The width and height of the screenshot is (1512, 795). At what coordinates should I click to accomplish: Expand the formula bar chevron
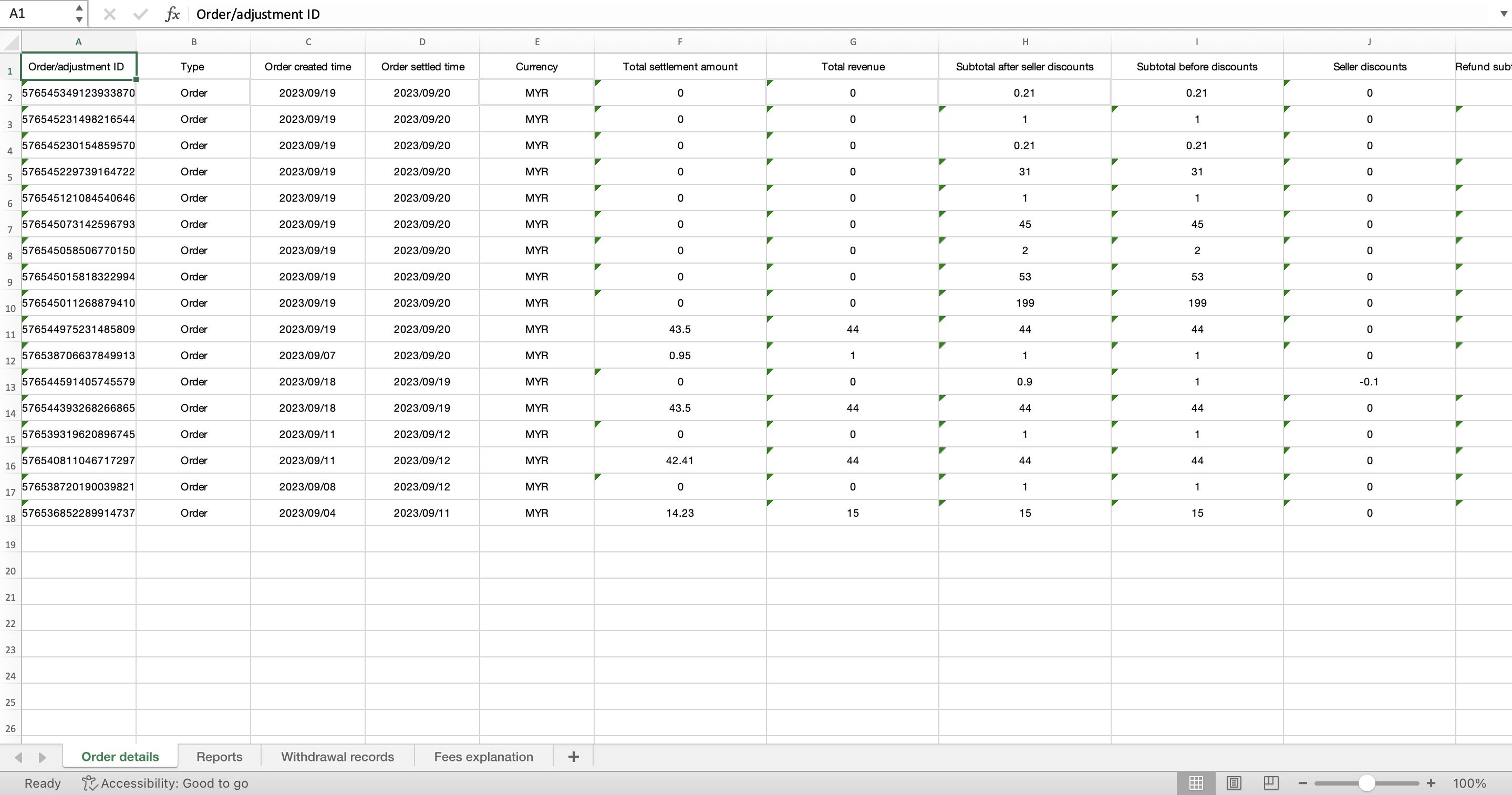click(x=1503, y=14)
